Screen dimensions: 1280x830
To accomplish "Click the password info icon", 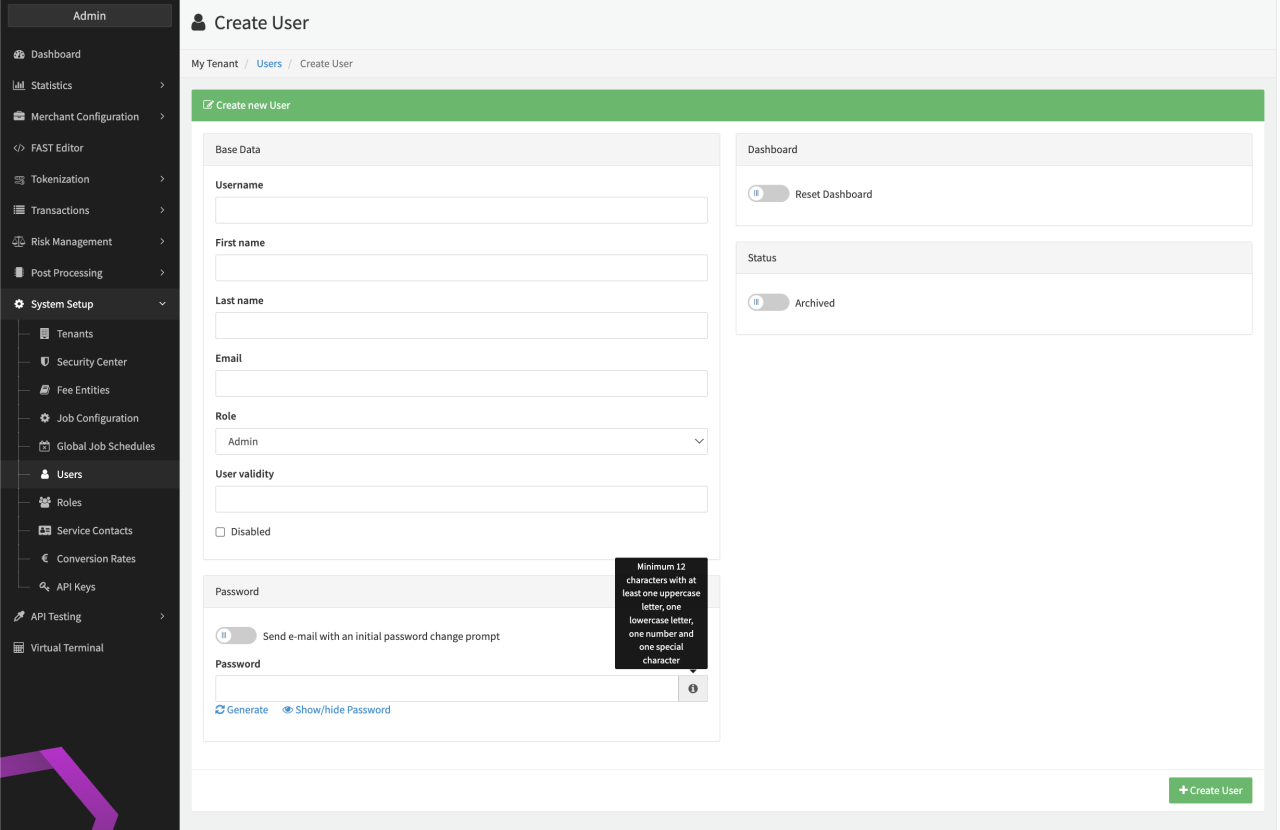I will pos(693,689).
